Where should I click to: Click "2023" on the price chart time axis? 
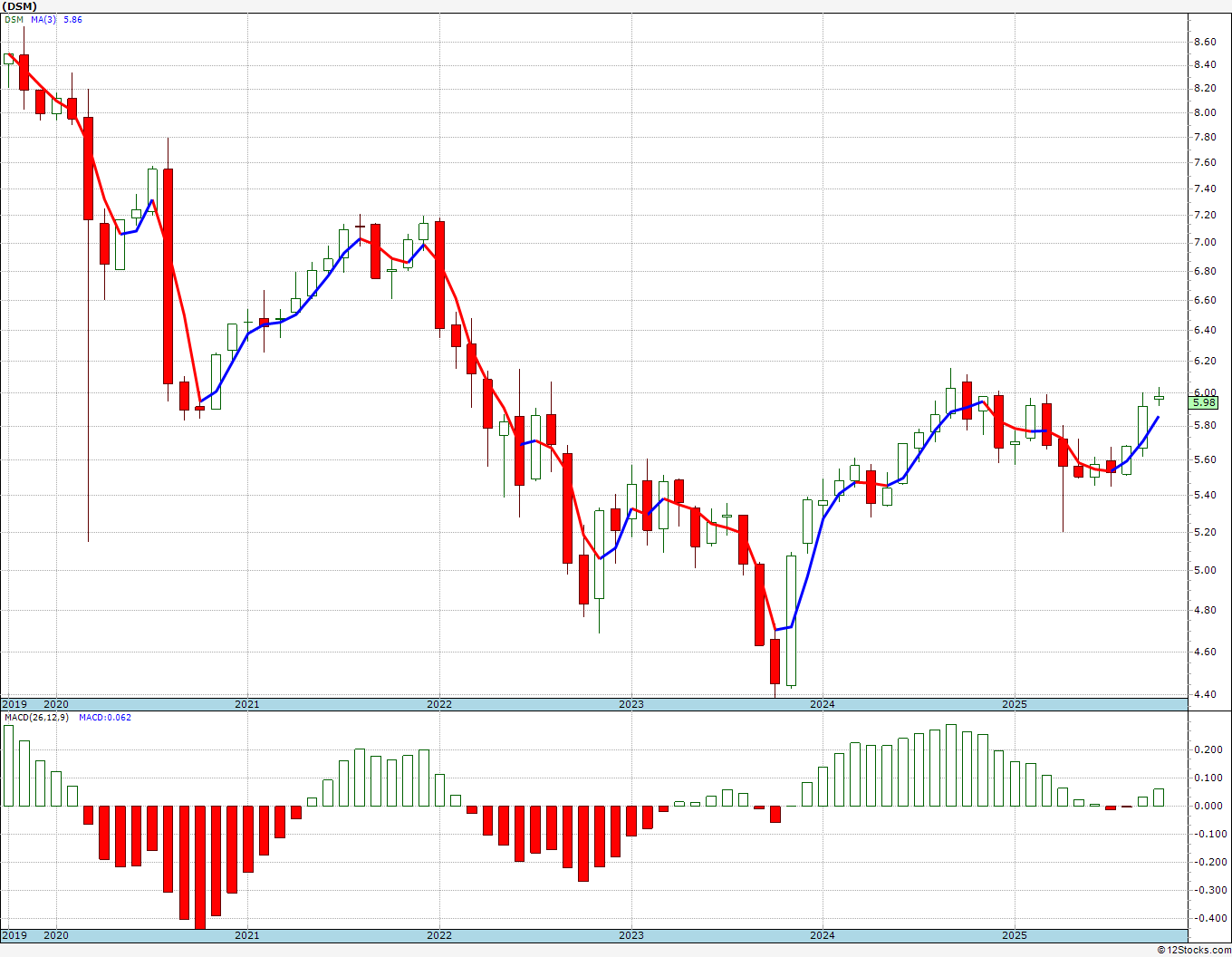click(x=631, y=704)
